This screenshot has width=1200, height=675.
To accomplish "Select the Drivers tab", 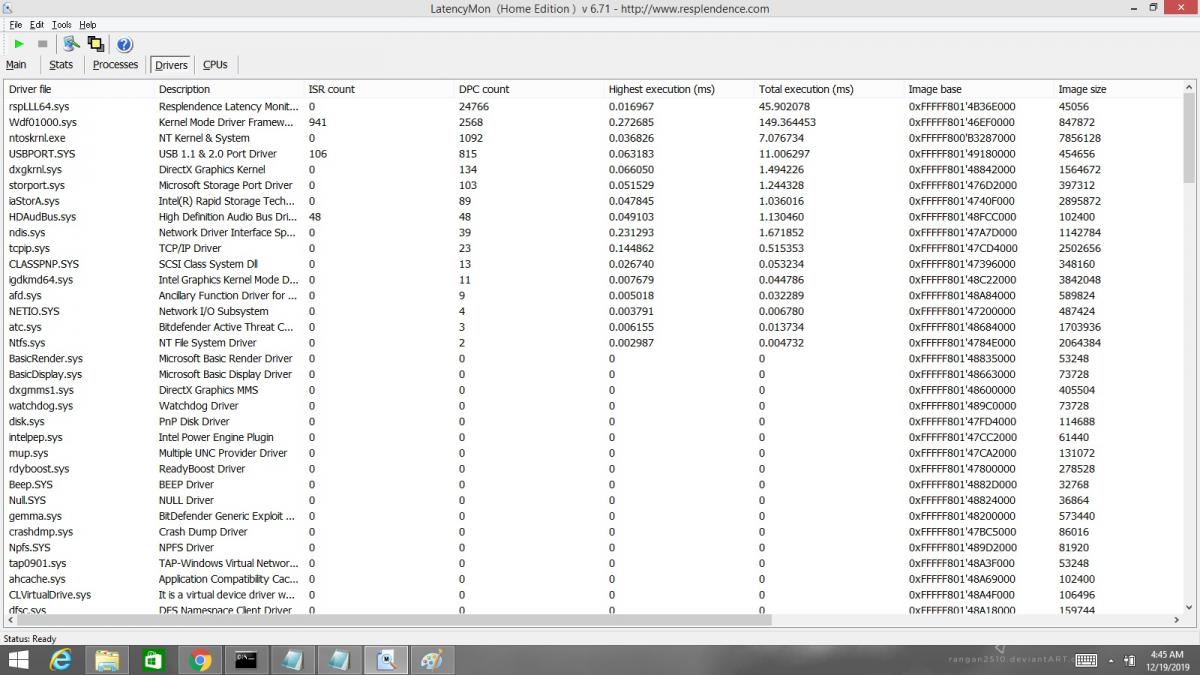I will 171,65.
